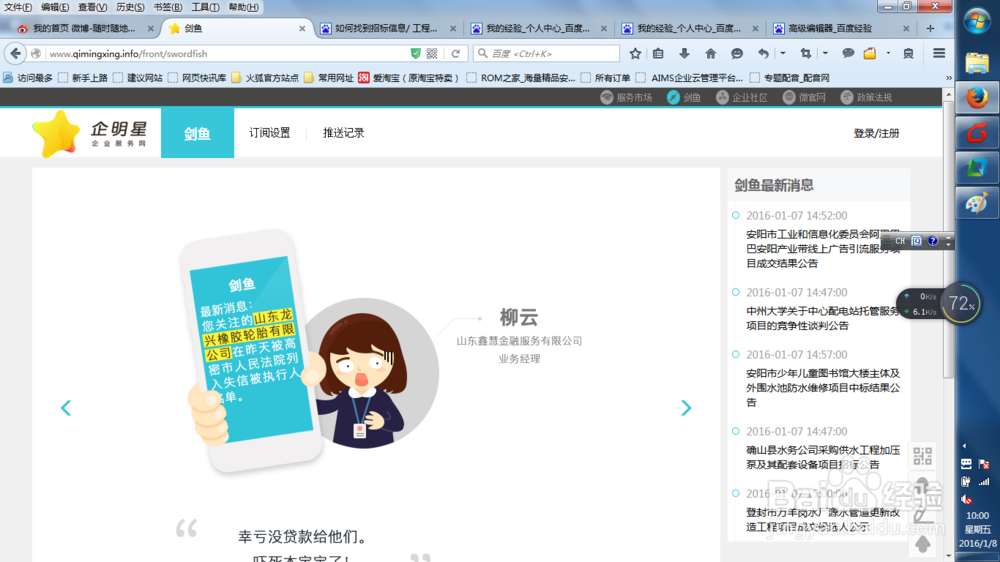Close the 剑鱼 browser tab
Screen dimensions: 1000x562
pyautogui.click(x=302, y=29)
